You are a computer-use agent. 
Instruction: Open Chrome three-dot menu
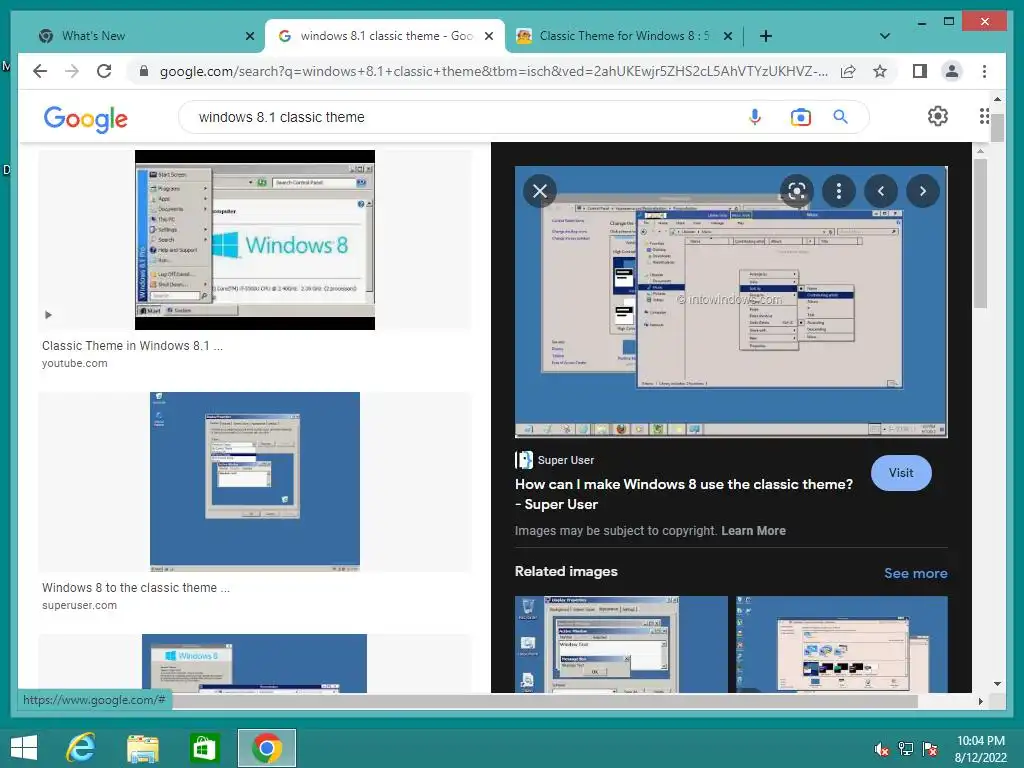[984, 71]
